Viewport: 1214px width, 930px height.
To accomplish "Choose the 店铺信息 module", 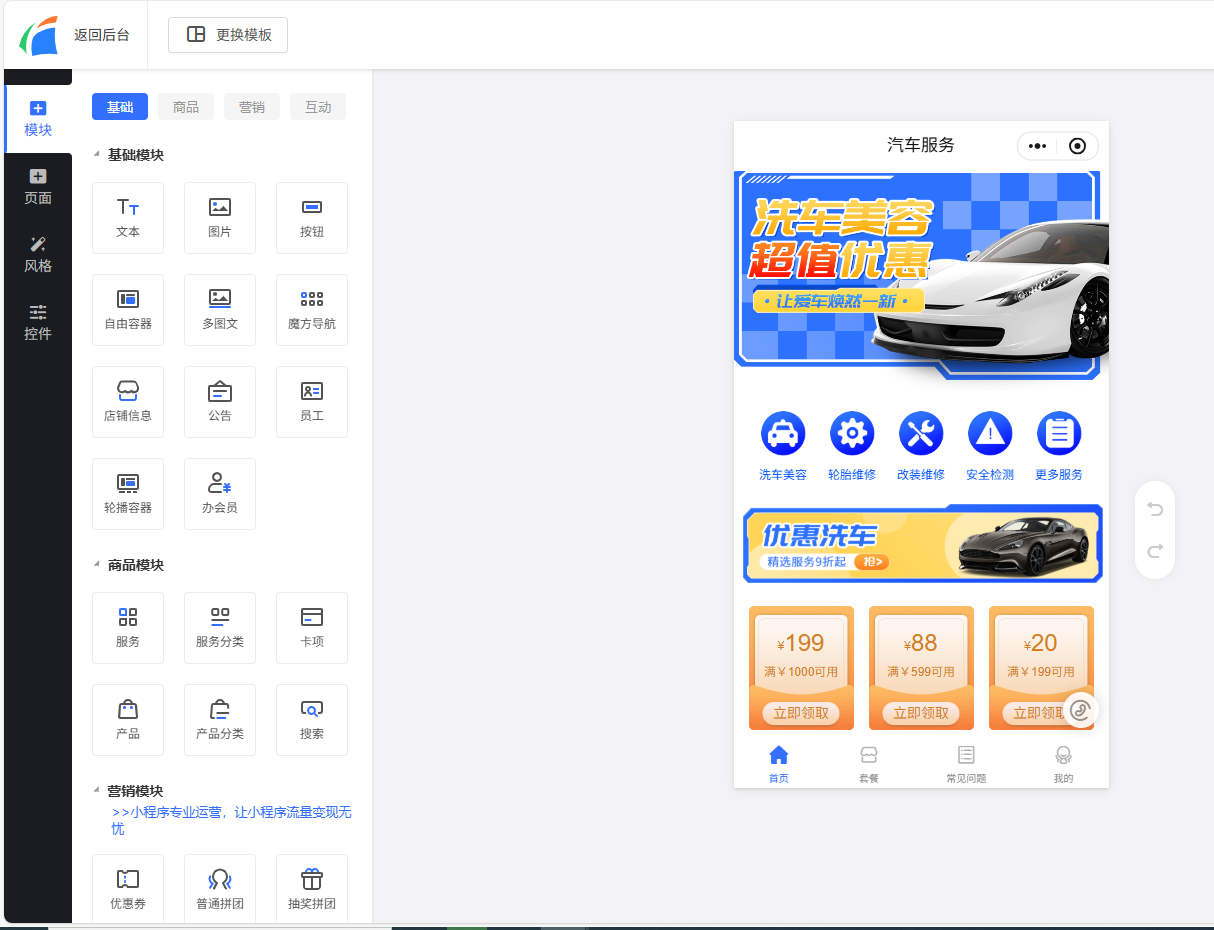I will [x=128, y=401].
